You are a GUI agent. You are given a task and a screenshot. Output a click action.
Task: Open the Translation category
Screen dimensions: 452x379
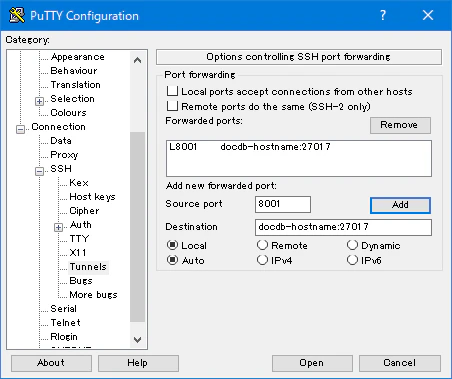click(75, 85)
